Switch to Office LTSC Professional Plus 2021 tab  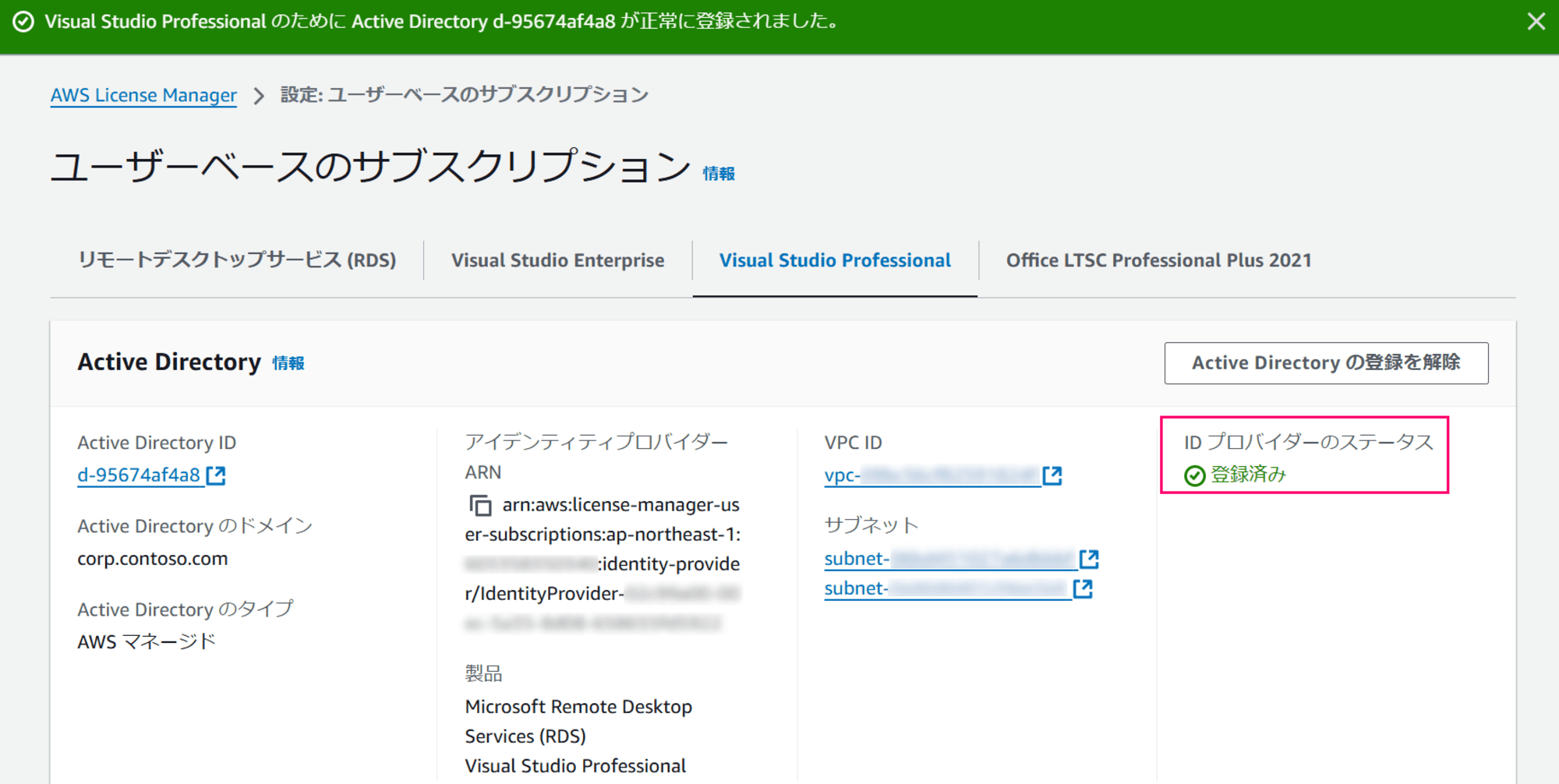(x=1159, y=260)
